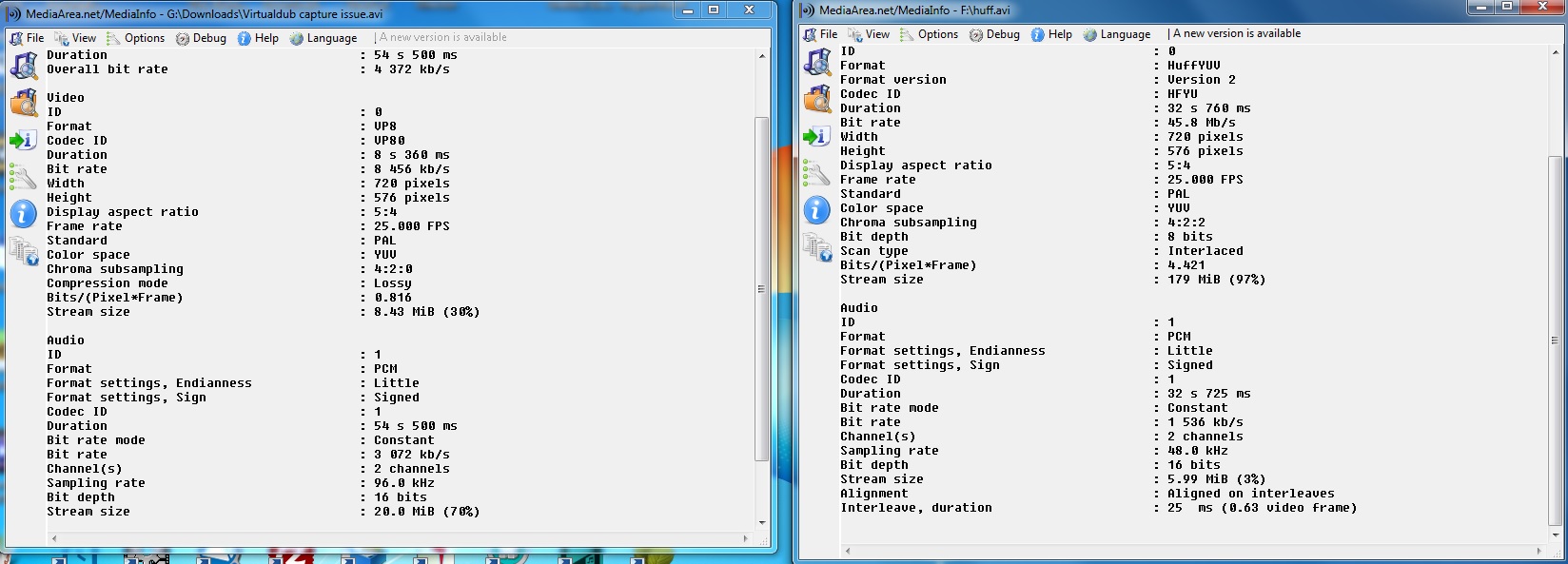The width and height of the screenshot is (1568, 564).
Task: Open Language menu in huff.avi window
Action: pos(1117,34)
